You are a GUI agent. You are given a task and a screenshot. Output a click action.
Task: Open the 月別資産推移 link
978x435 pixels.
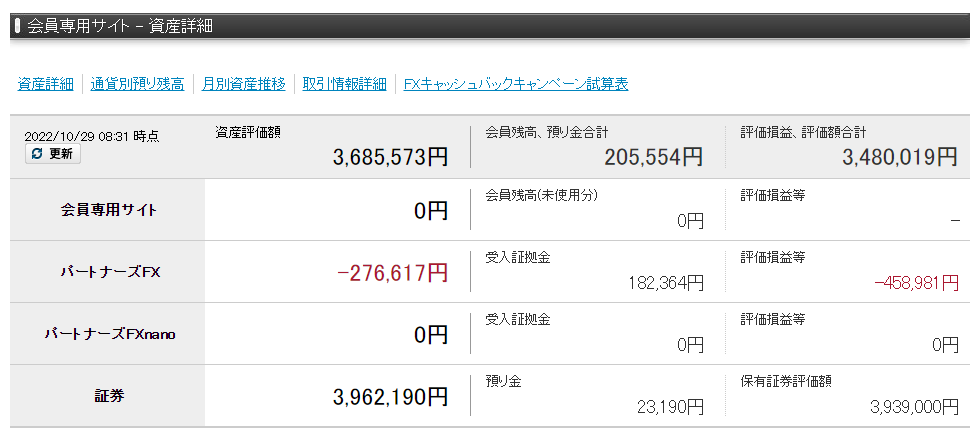243,84
